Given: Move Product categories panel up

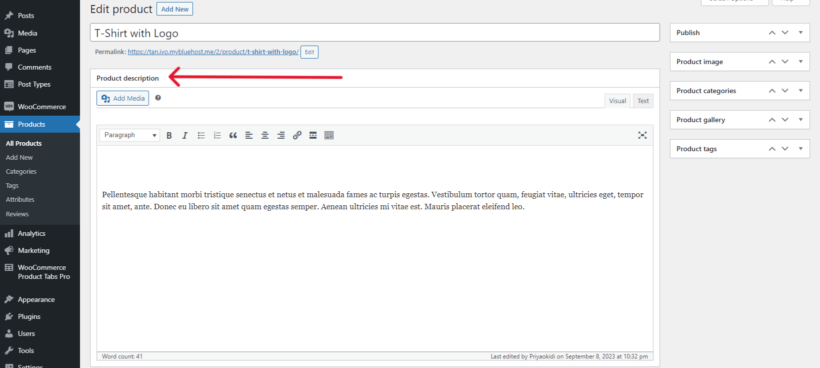Looking at the screenshot, I should point(772,90).
